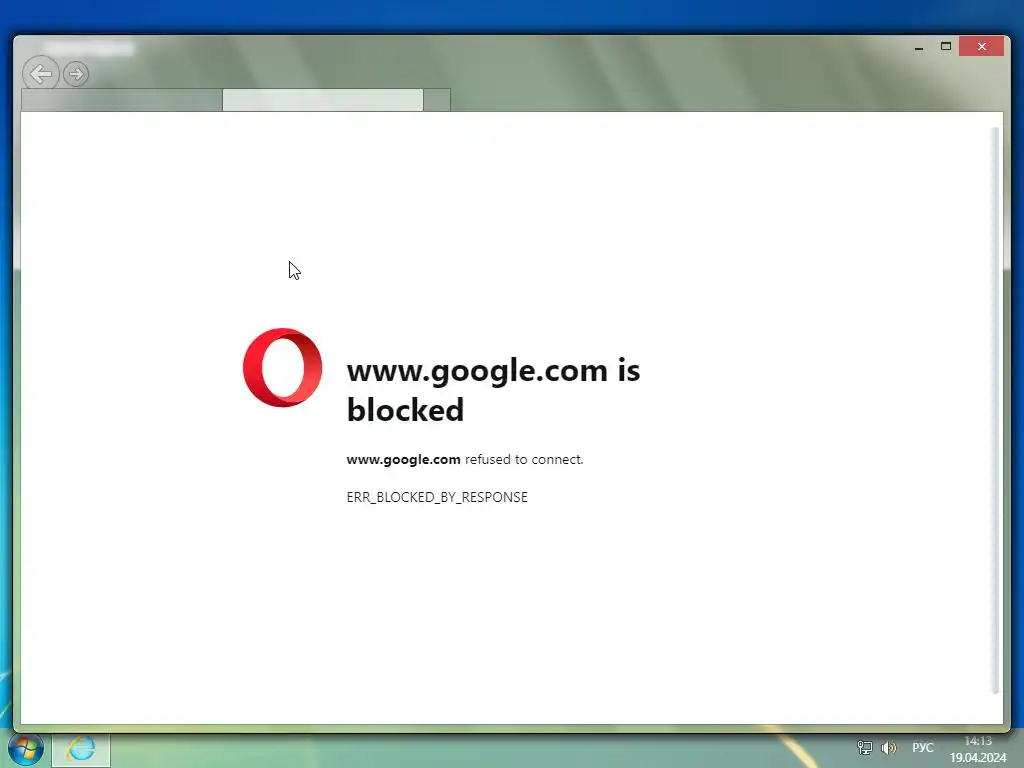Open the network status tray icon
The width and height of the screenshot is (1024, 768).
pyautogui.click(x=865, y=748)
